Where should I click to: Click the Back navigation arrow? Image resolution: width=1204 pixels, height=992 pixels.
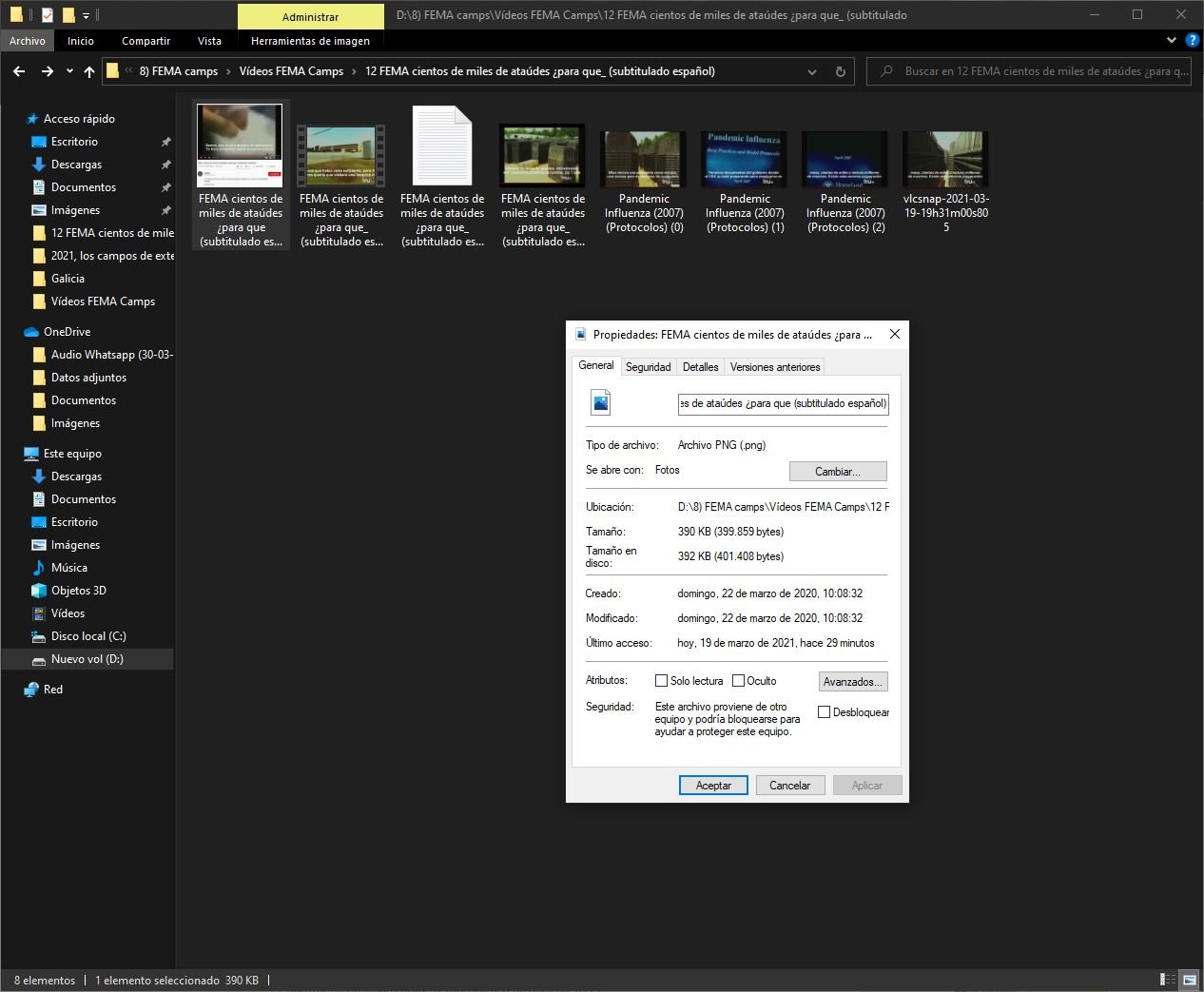coord(19,71)
